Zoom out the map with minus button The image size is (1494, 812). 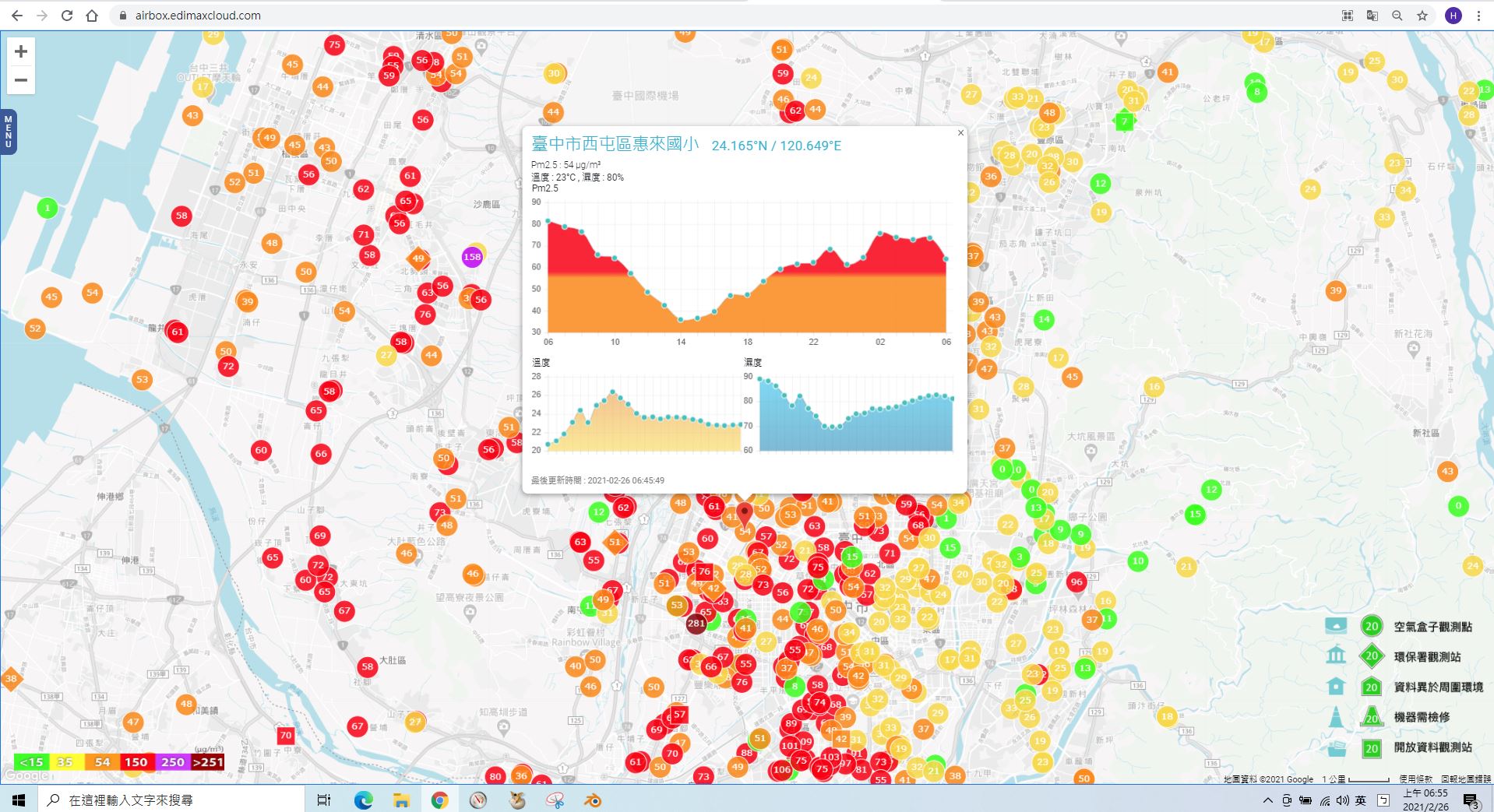(21, 80)
